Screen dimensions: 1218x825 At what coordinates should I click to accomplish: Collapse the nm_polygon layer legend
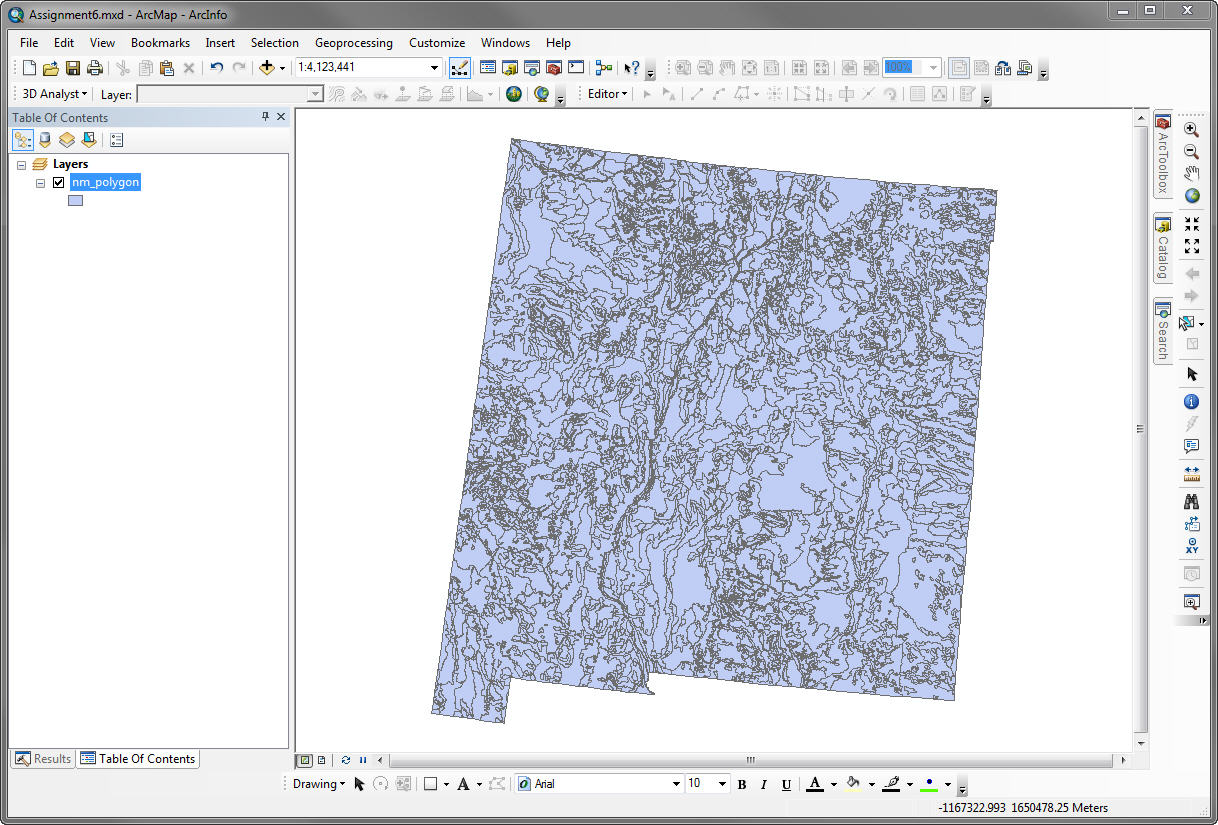point(40,183)
